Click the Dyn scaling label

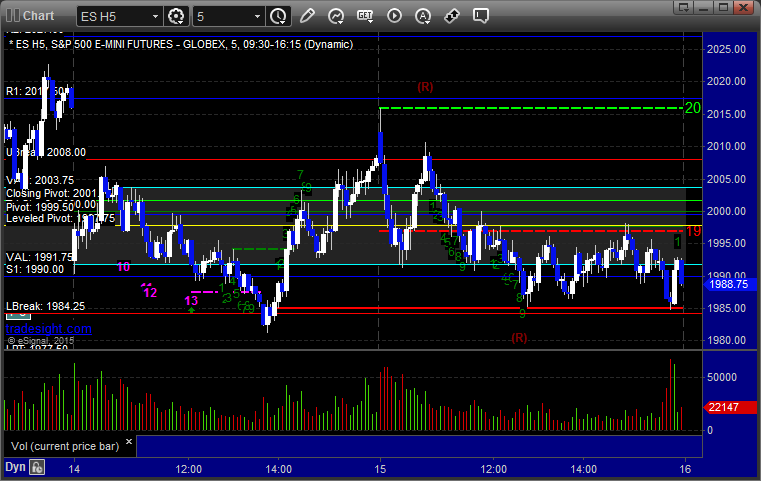[15, 467]
